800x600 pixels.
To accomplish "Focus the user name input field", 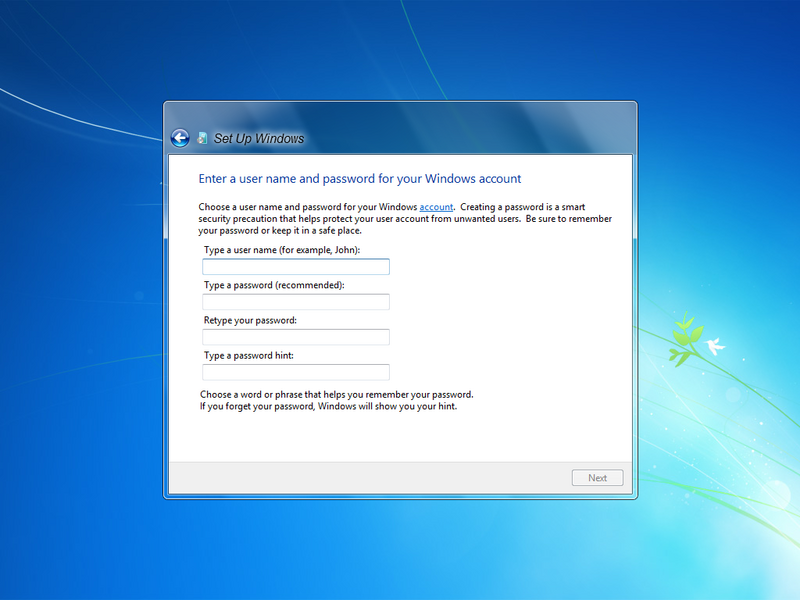I will pos(296,267).
